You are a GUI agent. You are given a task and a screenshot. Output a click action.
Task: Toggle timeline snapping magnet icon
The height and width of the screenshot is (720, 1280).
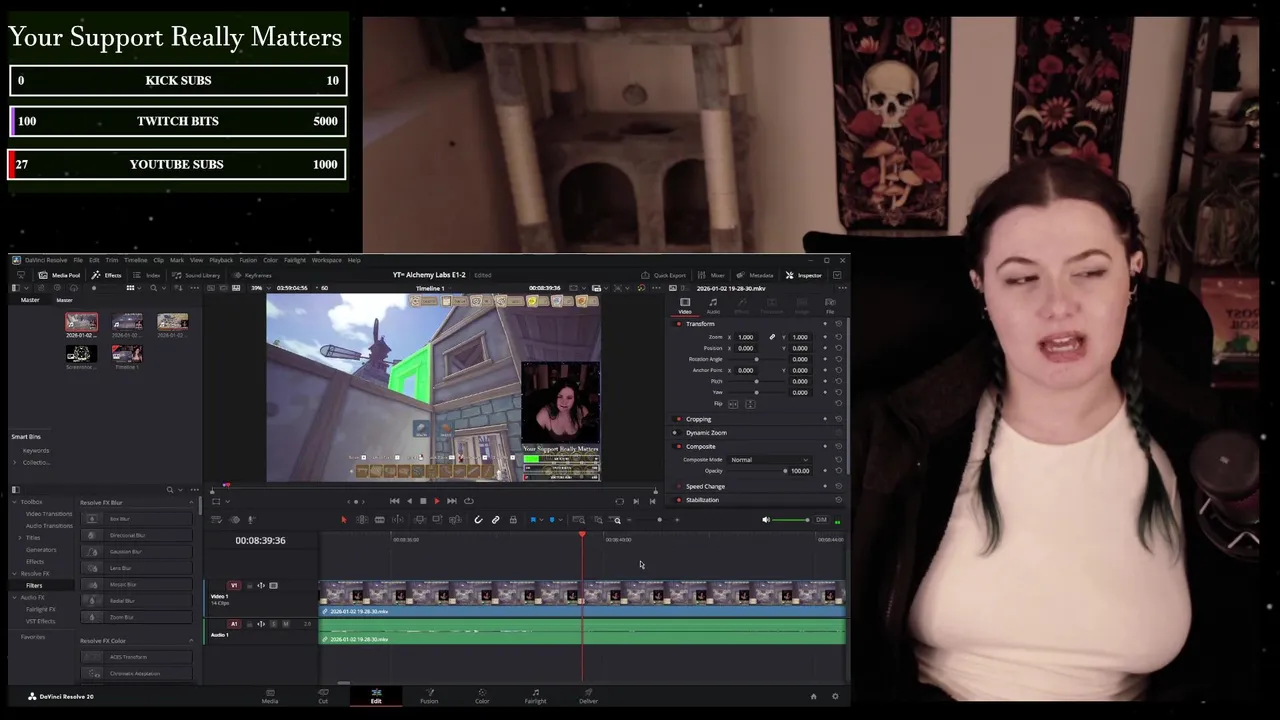coord(478,520)
